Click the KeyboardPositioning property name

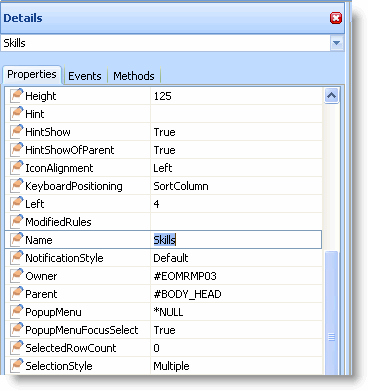74,186
